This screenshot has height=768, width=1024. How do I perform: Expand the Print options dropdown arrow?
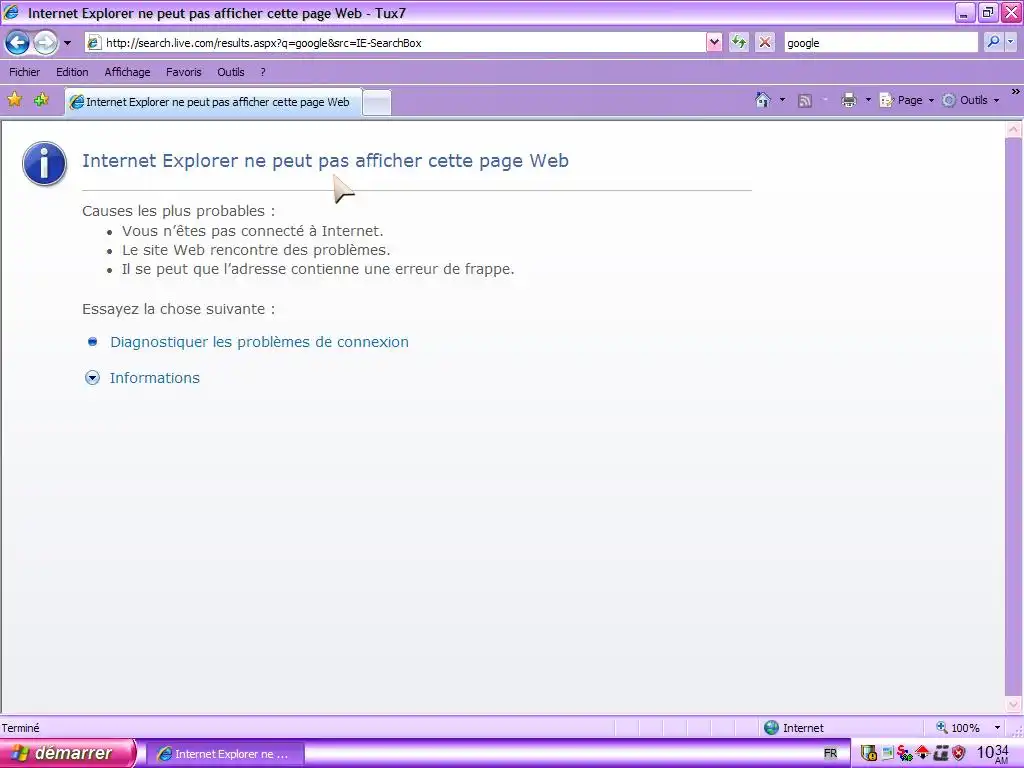click(x=868, y=100)
